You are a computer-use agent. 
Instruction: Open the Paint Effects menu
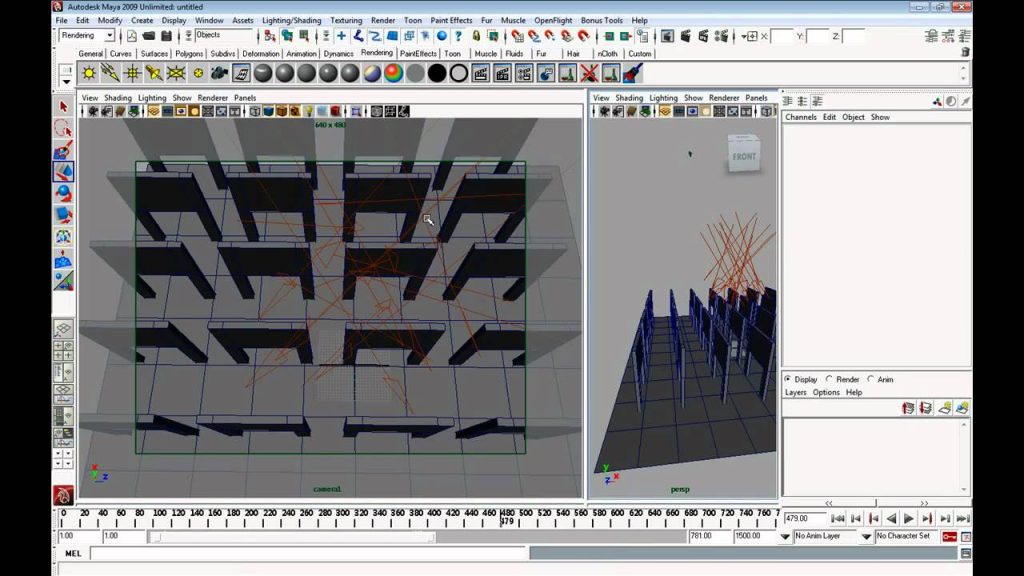(x=451, y=20)
